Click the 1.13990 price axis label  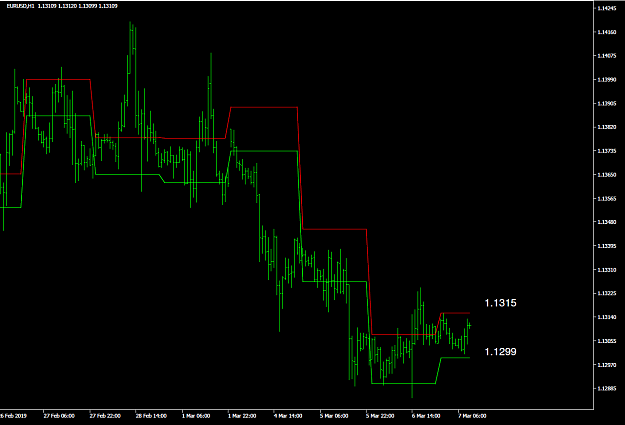point(607,80)
